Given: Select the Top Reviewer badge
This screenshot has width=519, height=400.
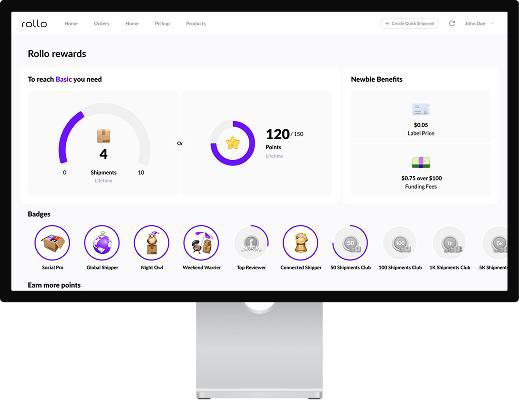Looking at the screenshot, I should tap(251, 243).
